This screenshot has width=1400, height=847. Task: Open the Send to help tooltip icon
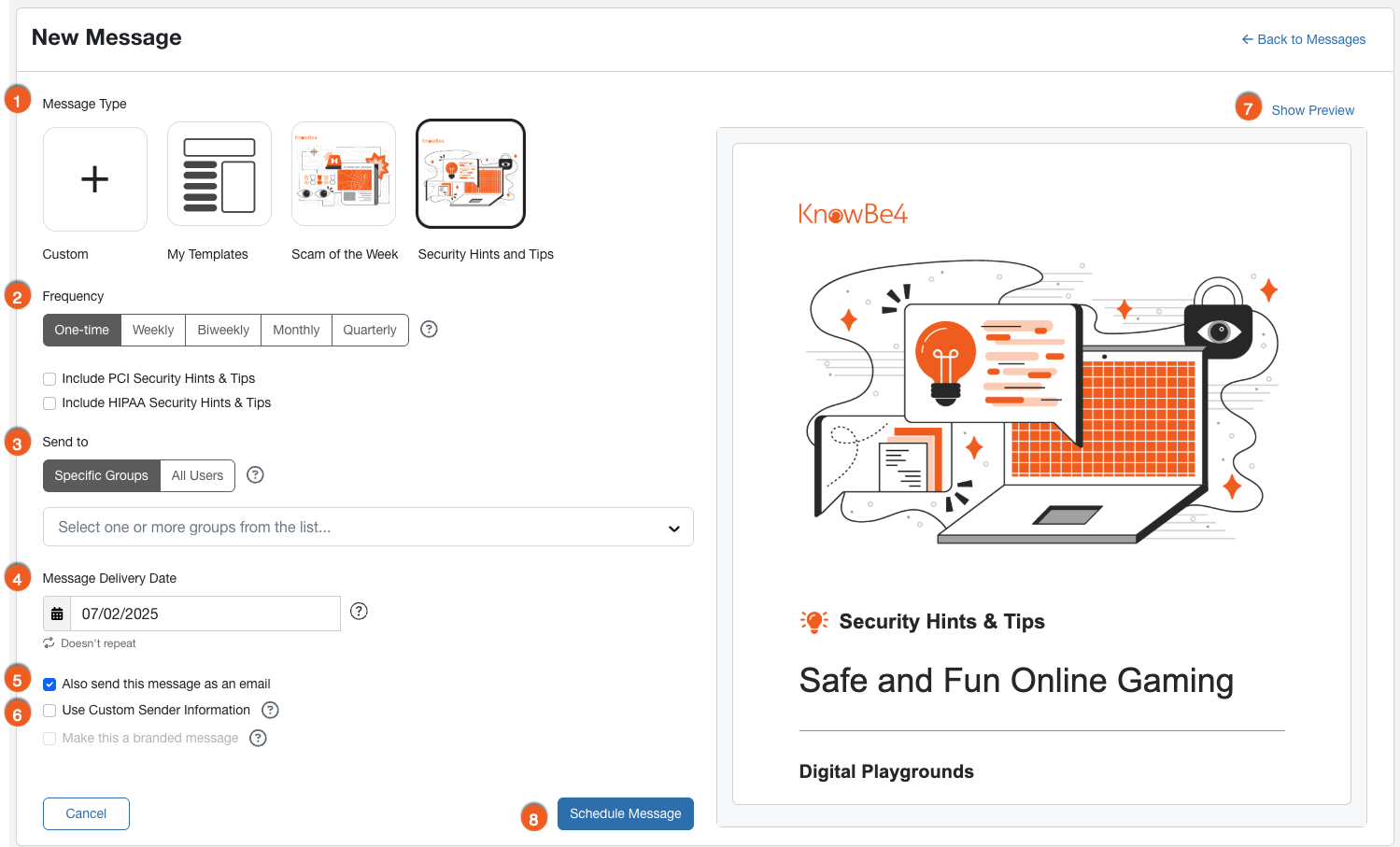click(x=255, y=474)
